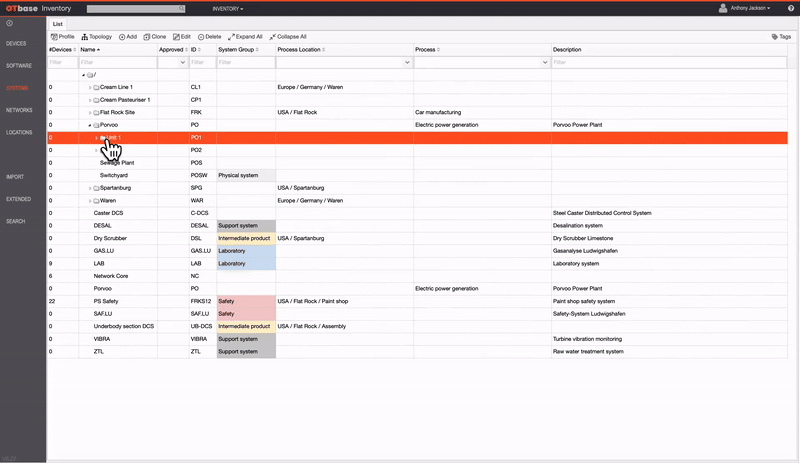
Task: Go to DEVICES in the sidebar
Action: click(16, 43)
